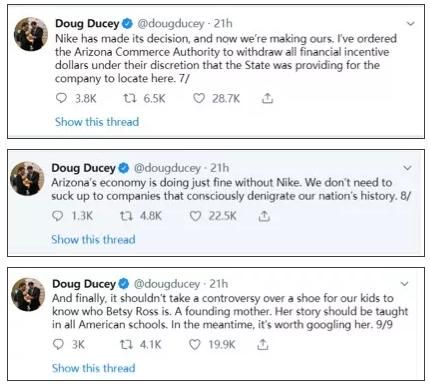Image resolution: width=430 pixels, height=389 pixels.
Task: Expand the options caret on the 8/ tweet
Action: pyautogui.click(x=407, y=168)
